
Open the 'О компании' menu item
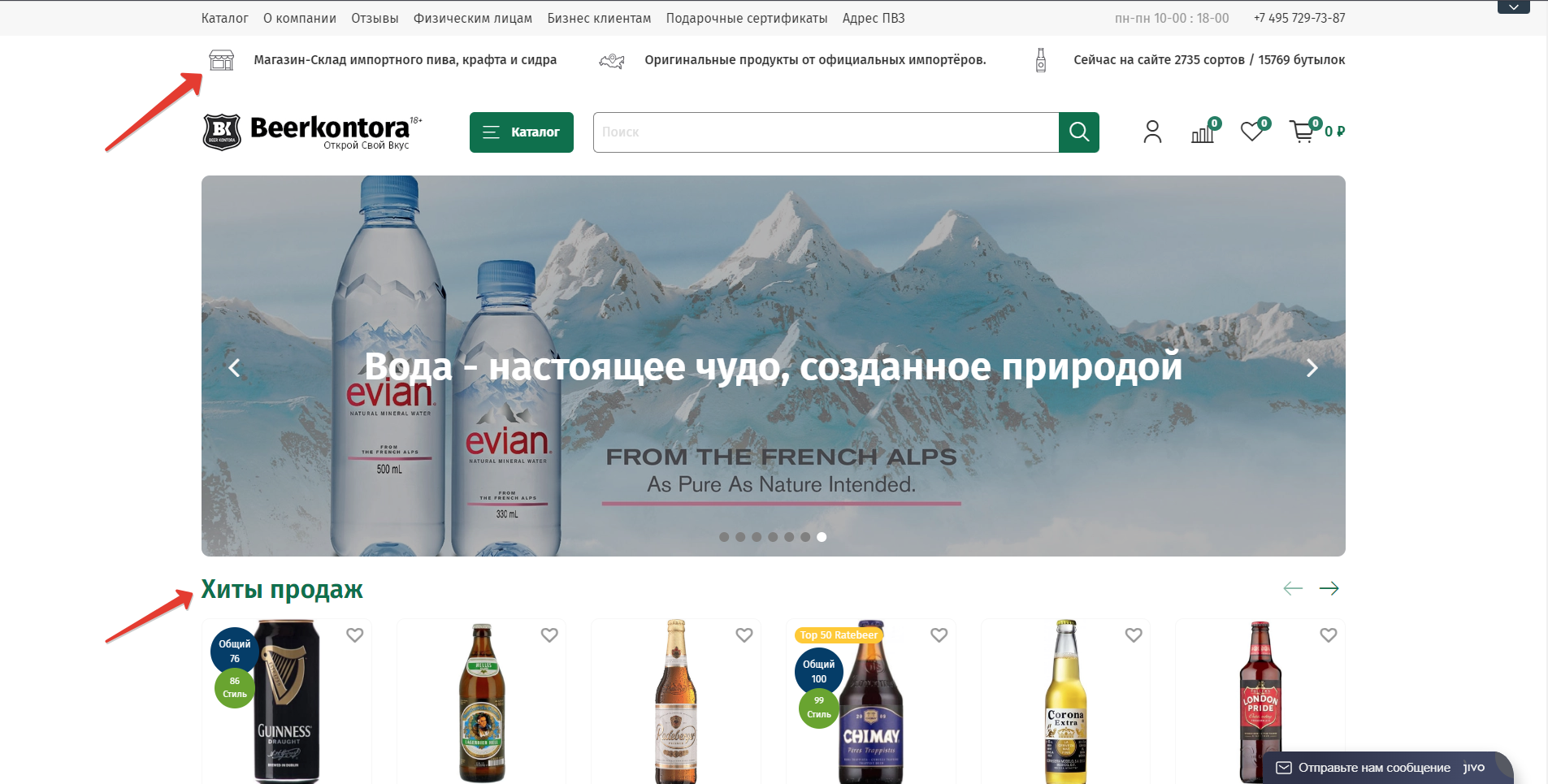point(300,18)
